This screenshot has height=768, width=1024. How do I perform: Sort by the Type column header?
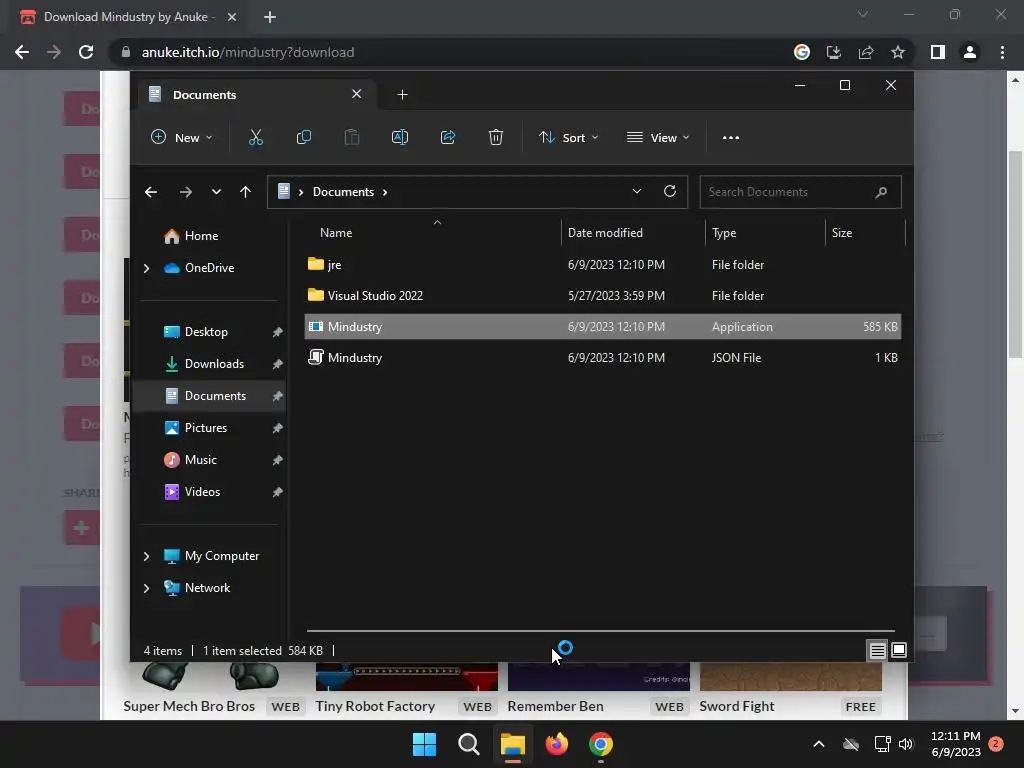pos(724,232)
